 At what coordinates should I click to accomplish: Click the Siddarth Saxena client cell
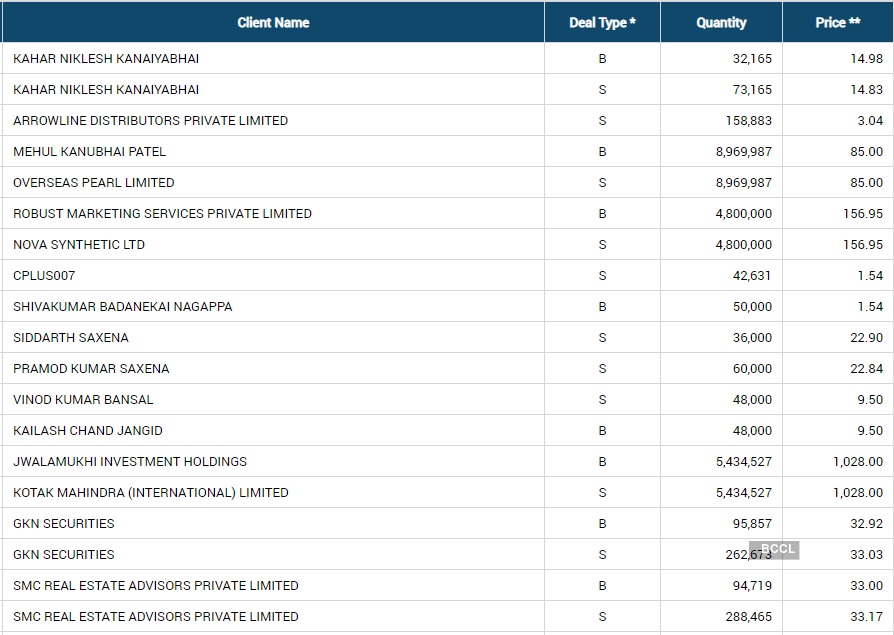click(x=70, y=338)
